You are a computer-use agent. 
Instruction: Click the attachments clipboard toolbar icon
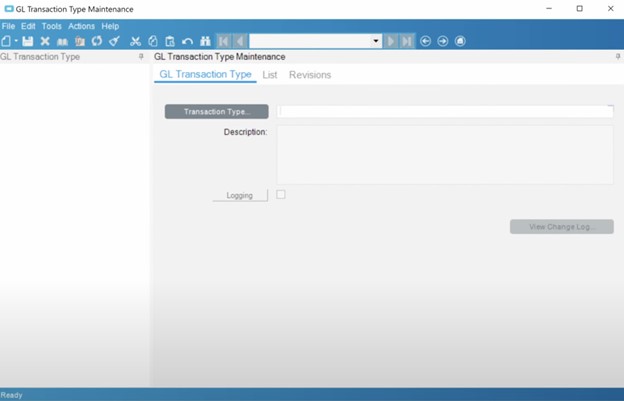tap(80, 41)
